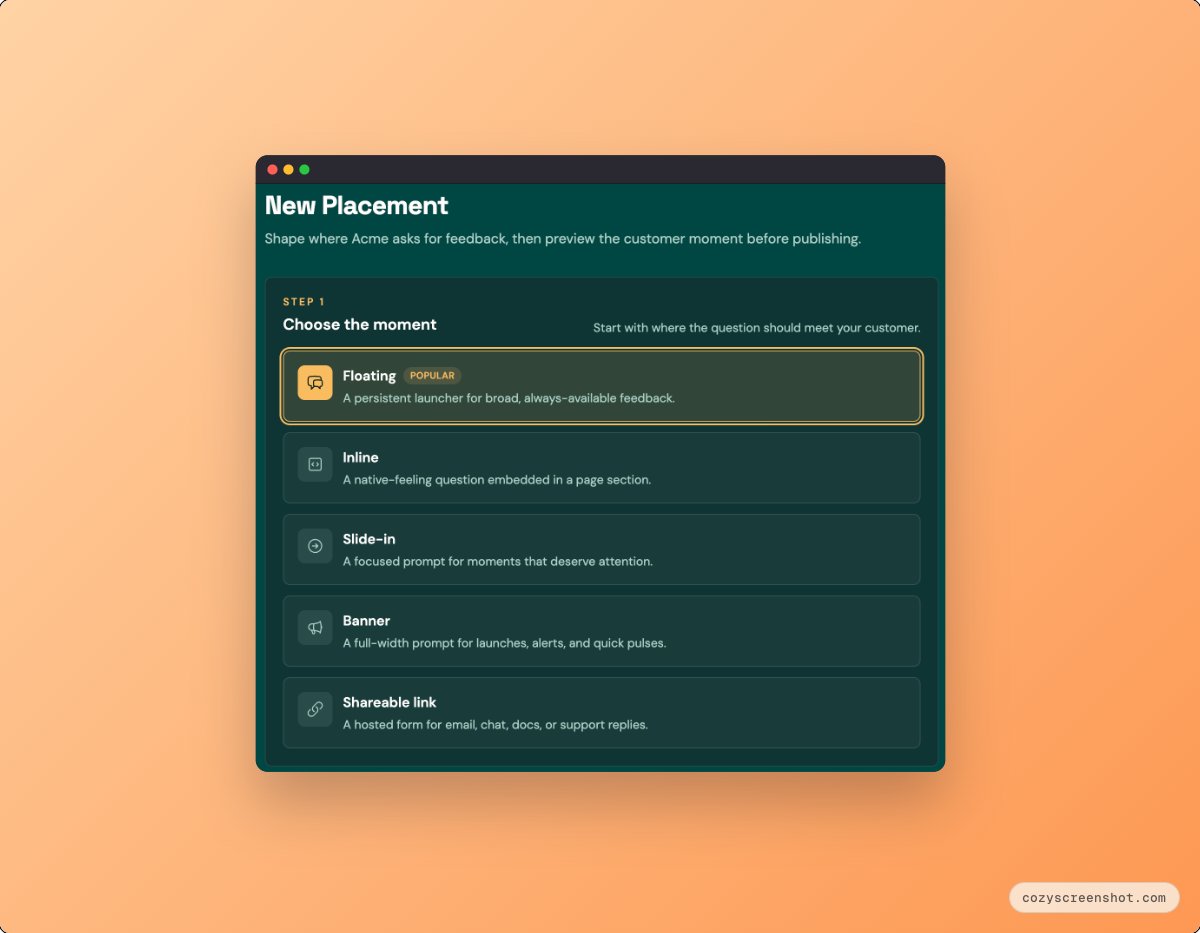This screenshot has height=933, width=1200.
Task: Click the 'New Placement' heading
Action: [357, 206]
